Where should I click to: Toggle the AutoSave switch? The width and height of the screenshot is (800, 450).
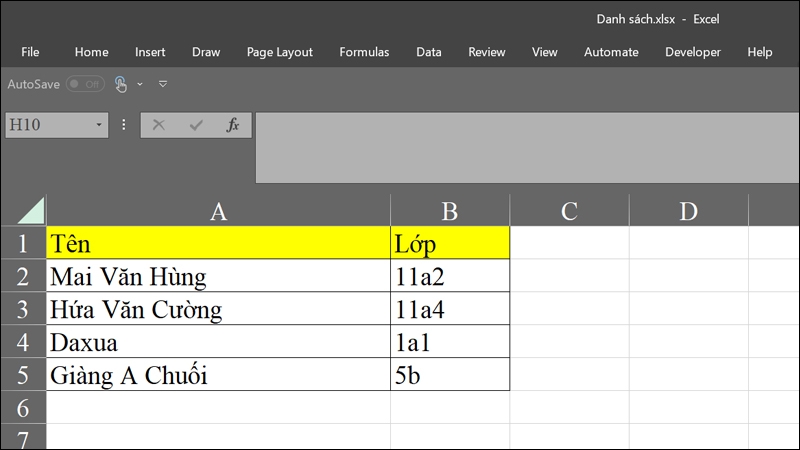tap(85, 84)
